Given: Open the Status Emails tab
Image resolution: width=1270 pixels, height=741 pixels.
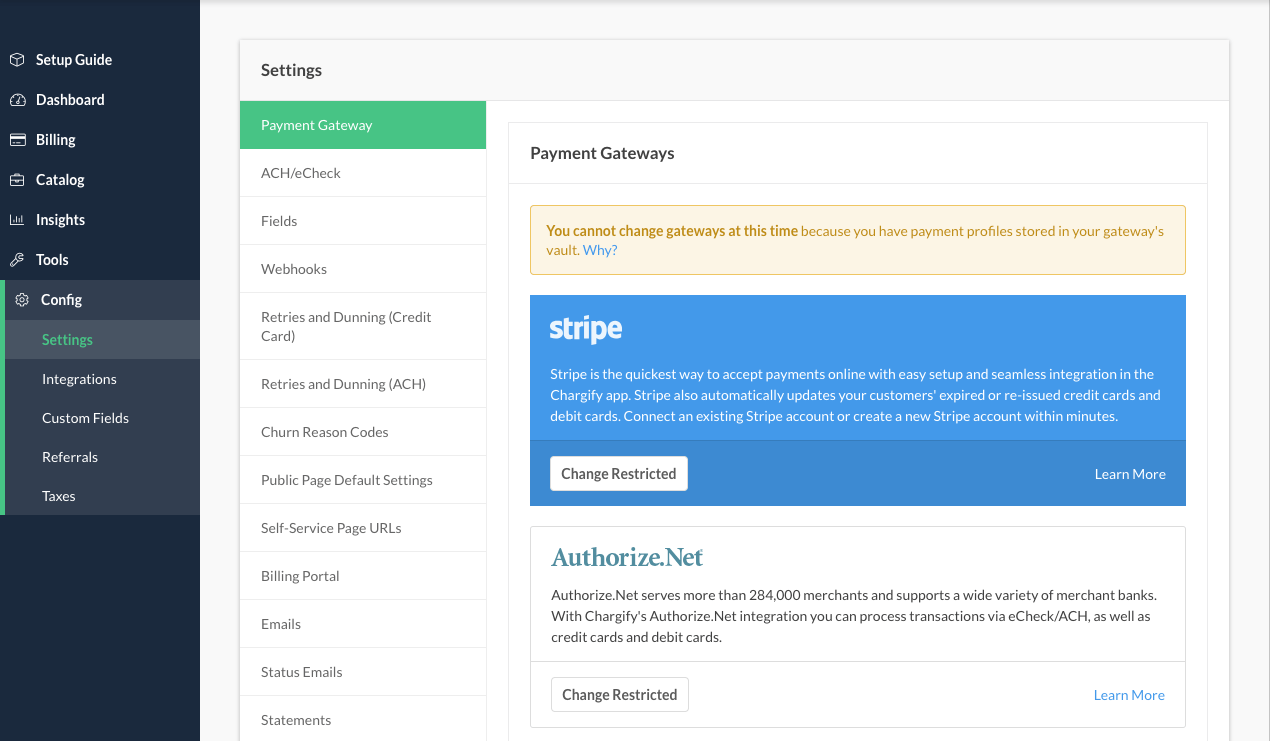Looking at the screenshot, I should [x=363, y=672].
